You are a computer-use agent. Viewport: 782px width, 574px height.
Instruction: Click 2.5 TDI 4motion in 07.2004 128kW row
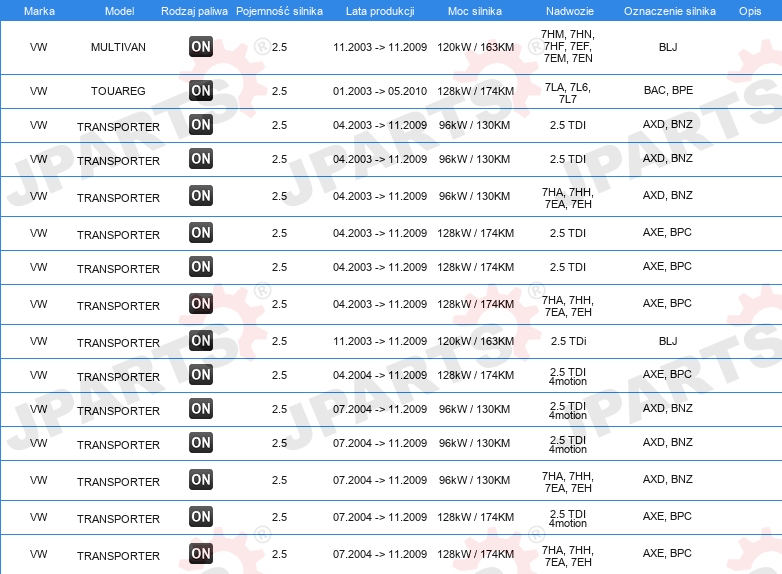coord(568,518)
